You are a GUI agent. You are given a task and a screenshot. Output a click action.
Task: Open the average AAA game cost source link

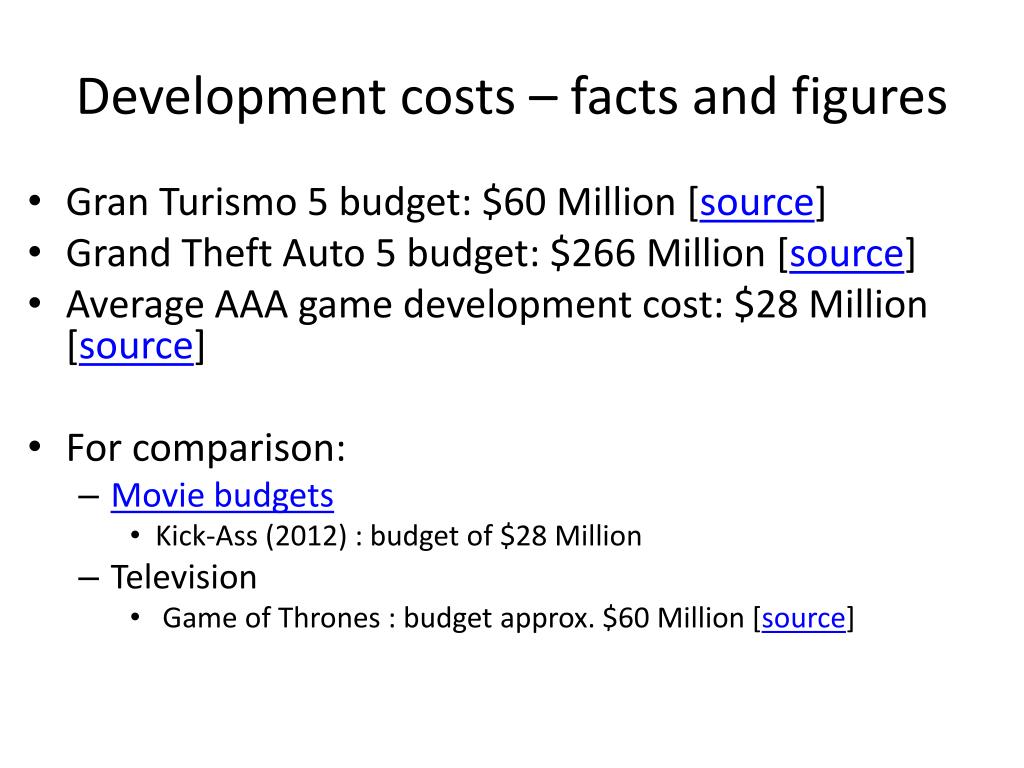[136, 345]
